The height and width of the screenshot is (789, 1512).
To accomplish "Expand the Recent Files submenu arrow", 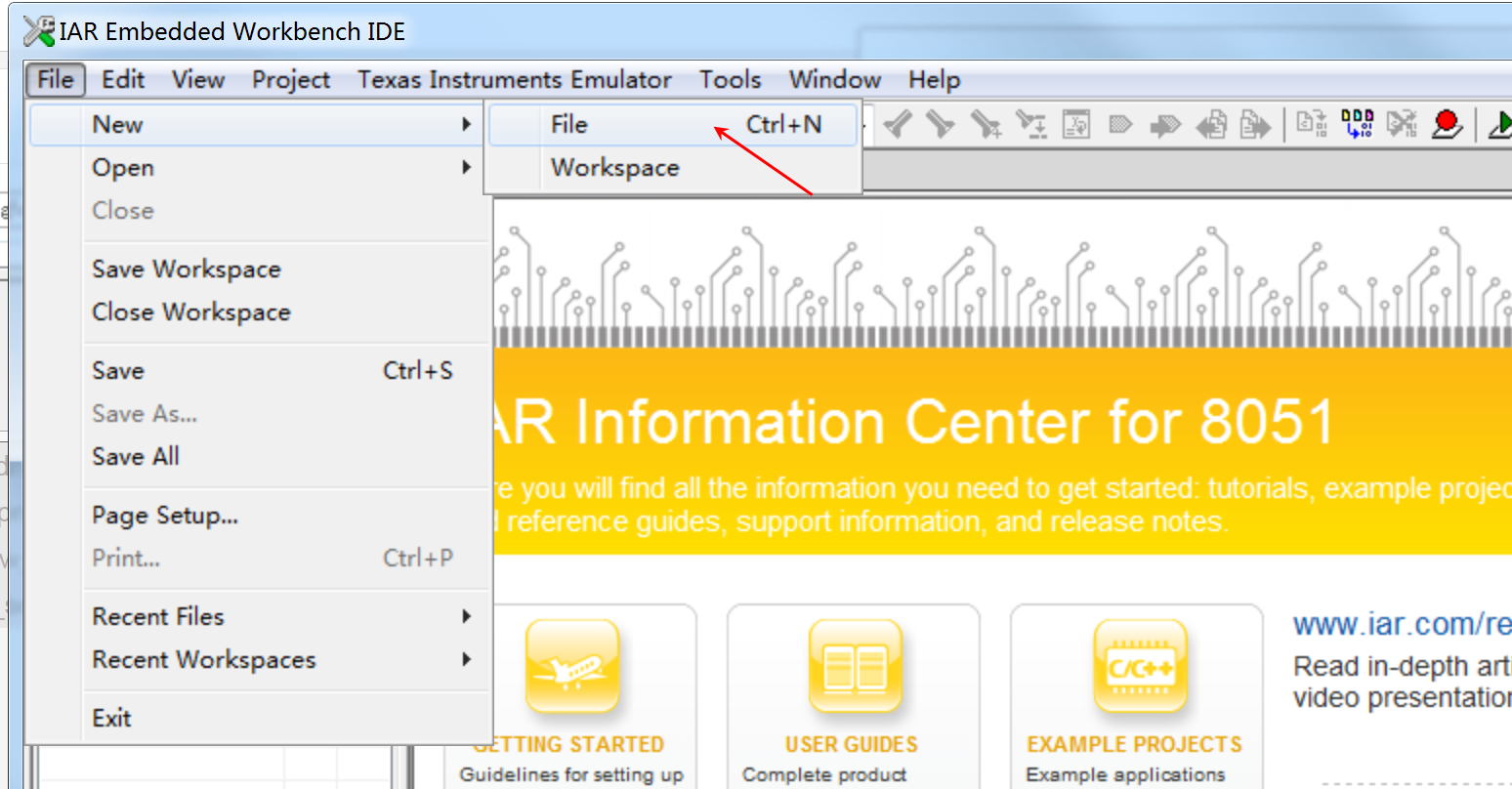I will point(466,617).
